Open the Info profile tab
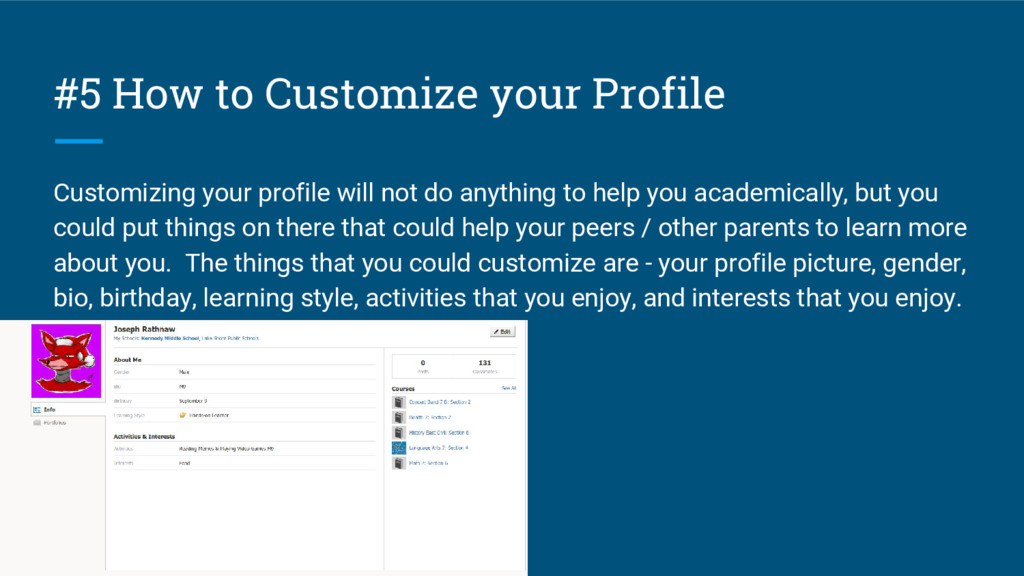 pyautogui.click(x=49, y=409)
